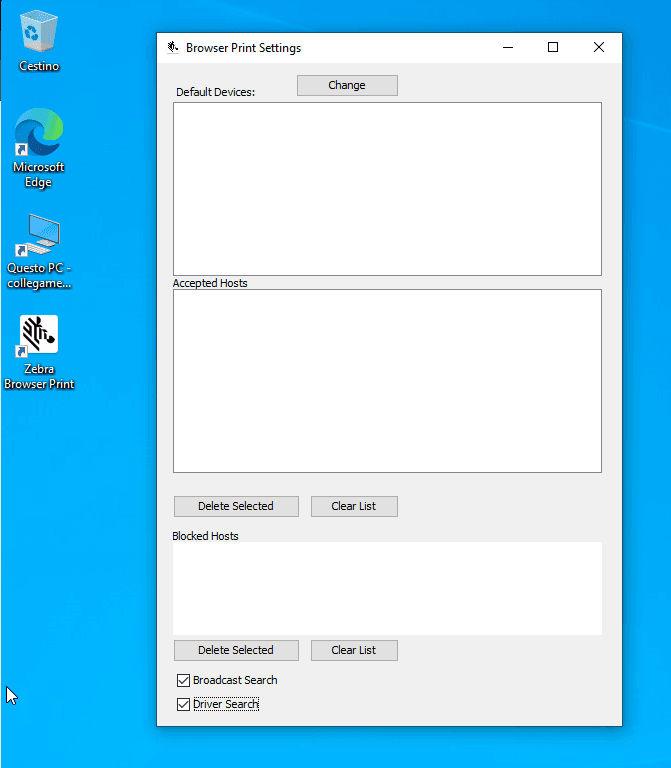Image resolution: width=671 pixels, height=768 pixels.
Task: Minimize the Browser Print Settings window
Action: coord(507,47)
